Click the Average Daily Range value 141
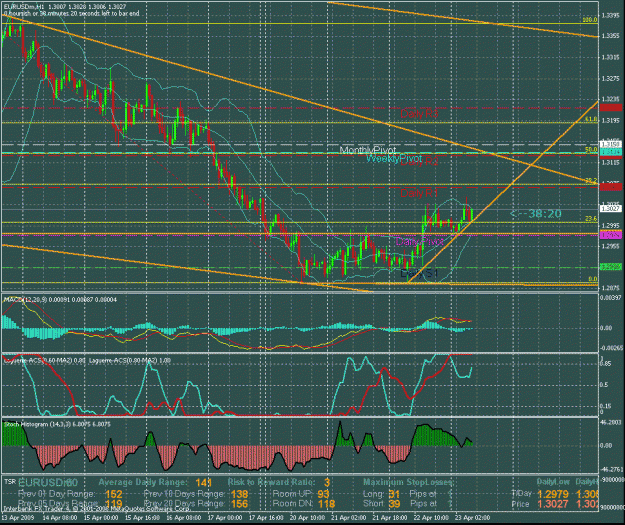Image resolution: width=625 pixels, height=525 pixels. click(204, 483)
